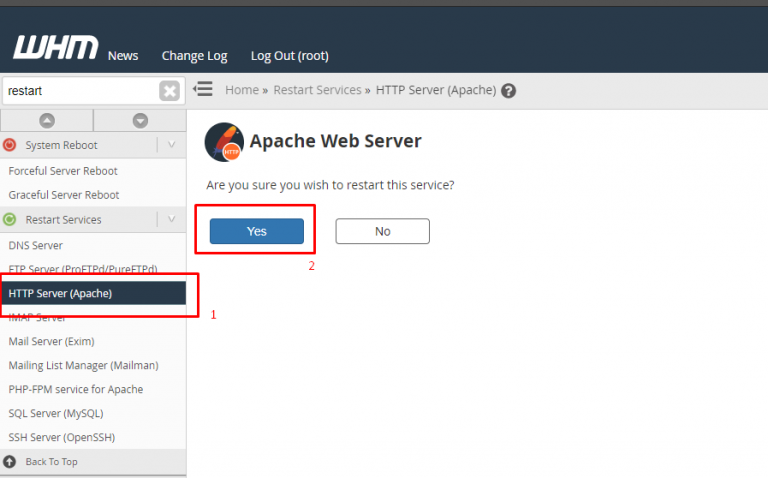Collapse the Restart Services section chevron
The height and width of the screenshot is (478, 768).
click(x=171, y=219)
